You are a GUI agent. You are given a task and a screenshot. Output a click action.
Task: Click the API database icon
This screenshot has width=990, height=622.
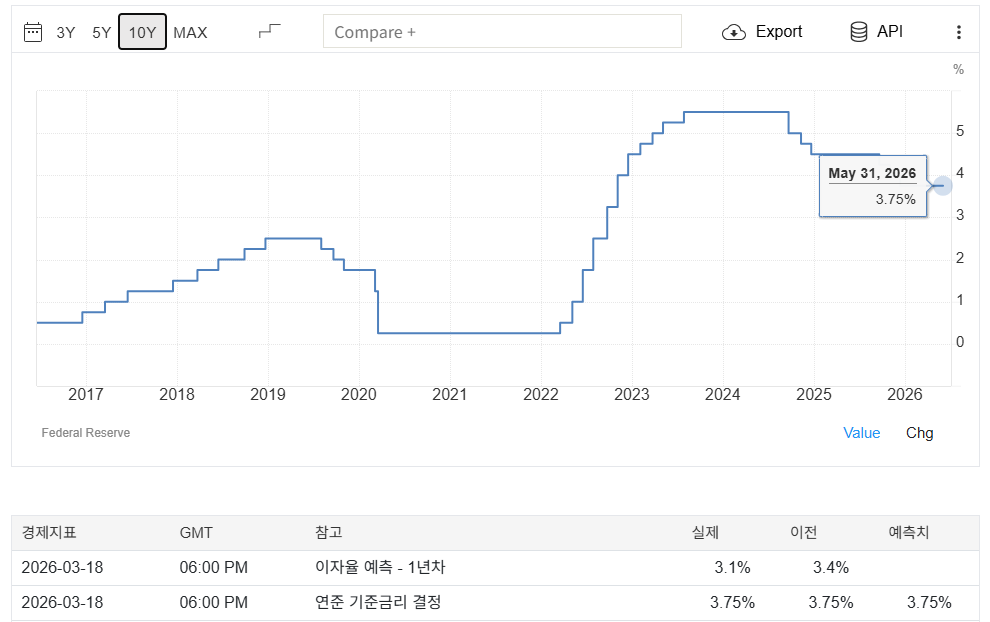click(x=859, y=32)
